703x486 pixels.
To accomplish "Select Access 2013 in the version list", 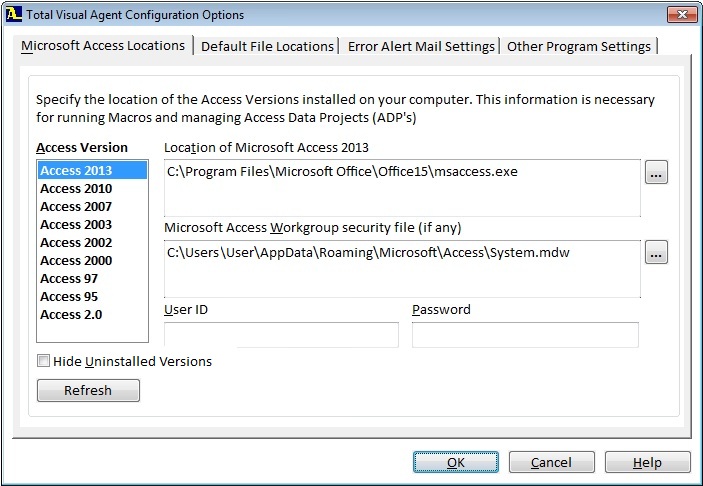I will coord(92,170).
